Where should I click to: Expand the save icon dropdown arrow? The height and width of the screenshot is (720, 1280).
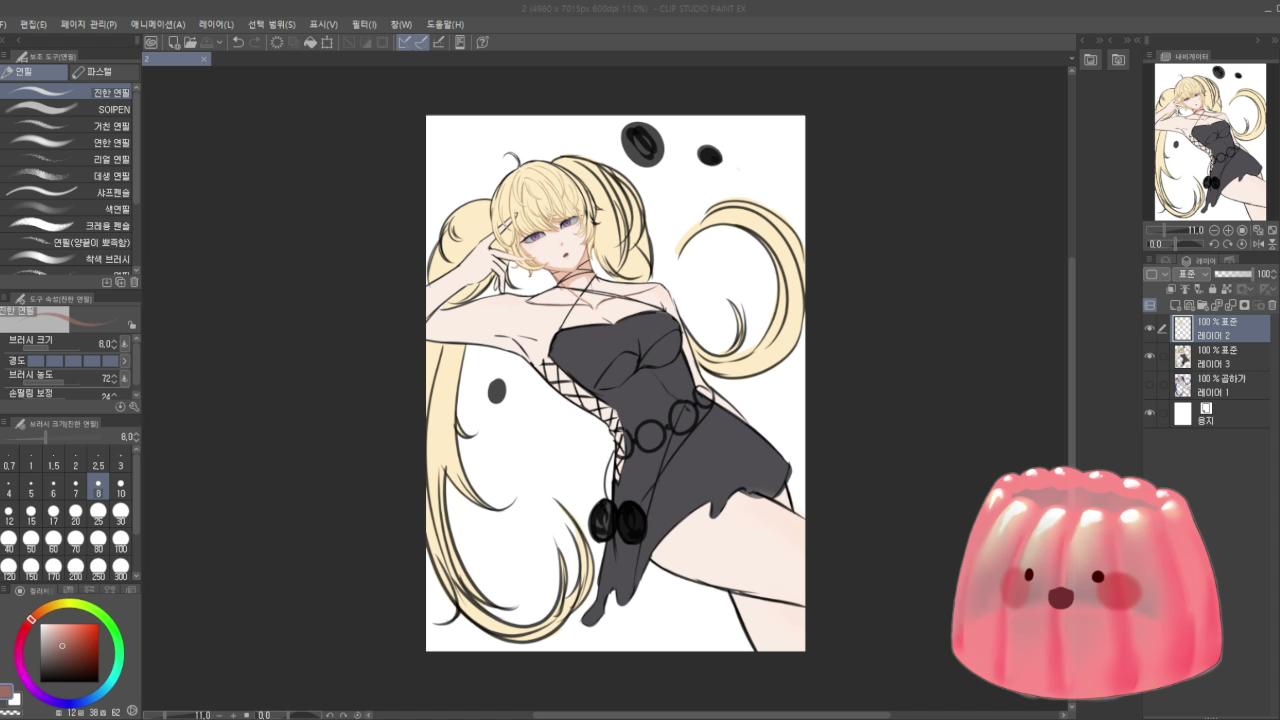[x=219, y=42]
